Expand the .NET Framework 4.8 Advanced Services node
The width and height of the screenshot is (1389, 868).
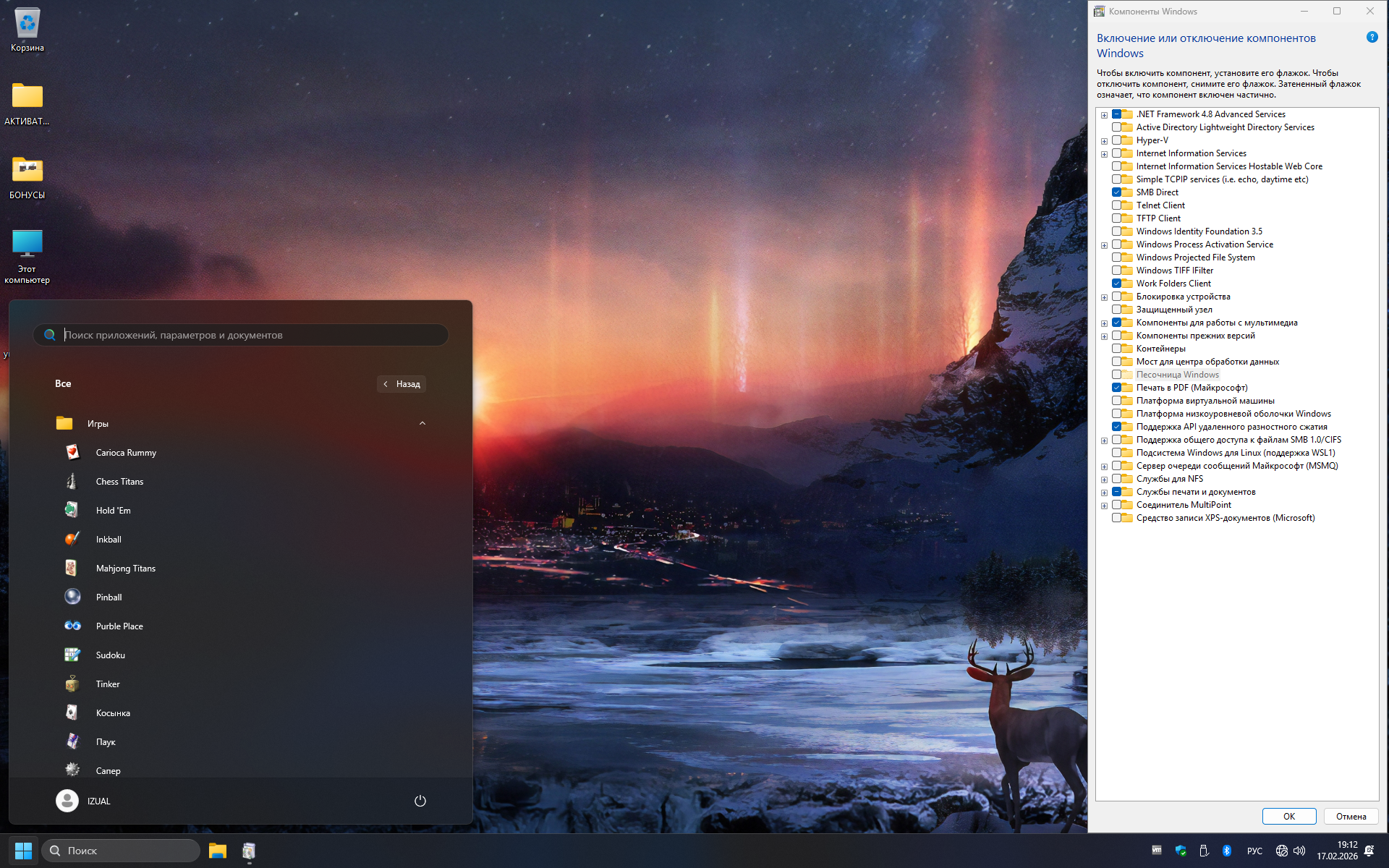(x=1104, y=115)
